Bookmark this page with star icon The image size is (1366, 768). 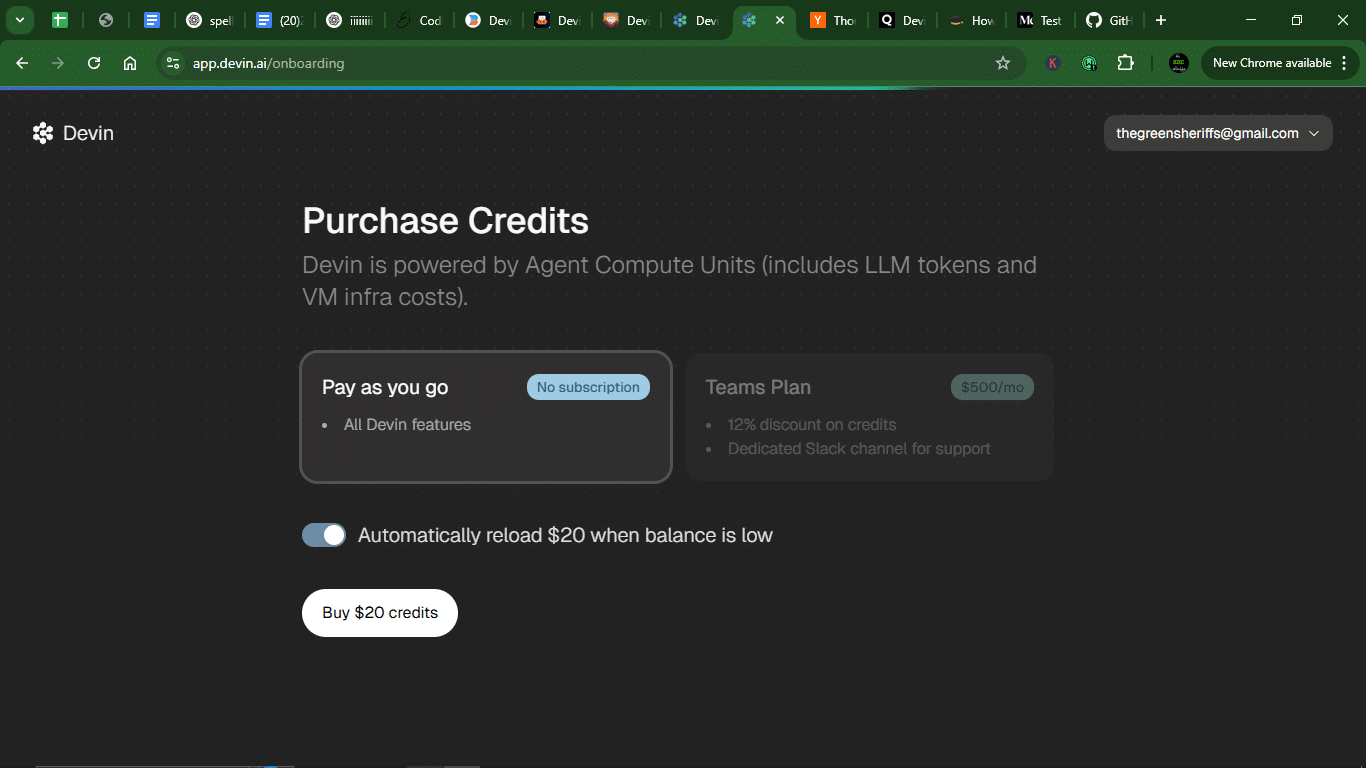[x=1003, y=63]
